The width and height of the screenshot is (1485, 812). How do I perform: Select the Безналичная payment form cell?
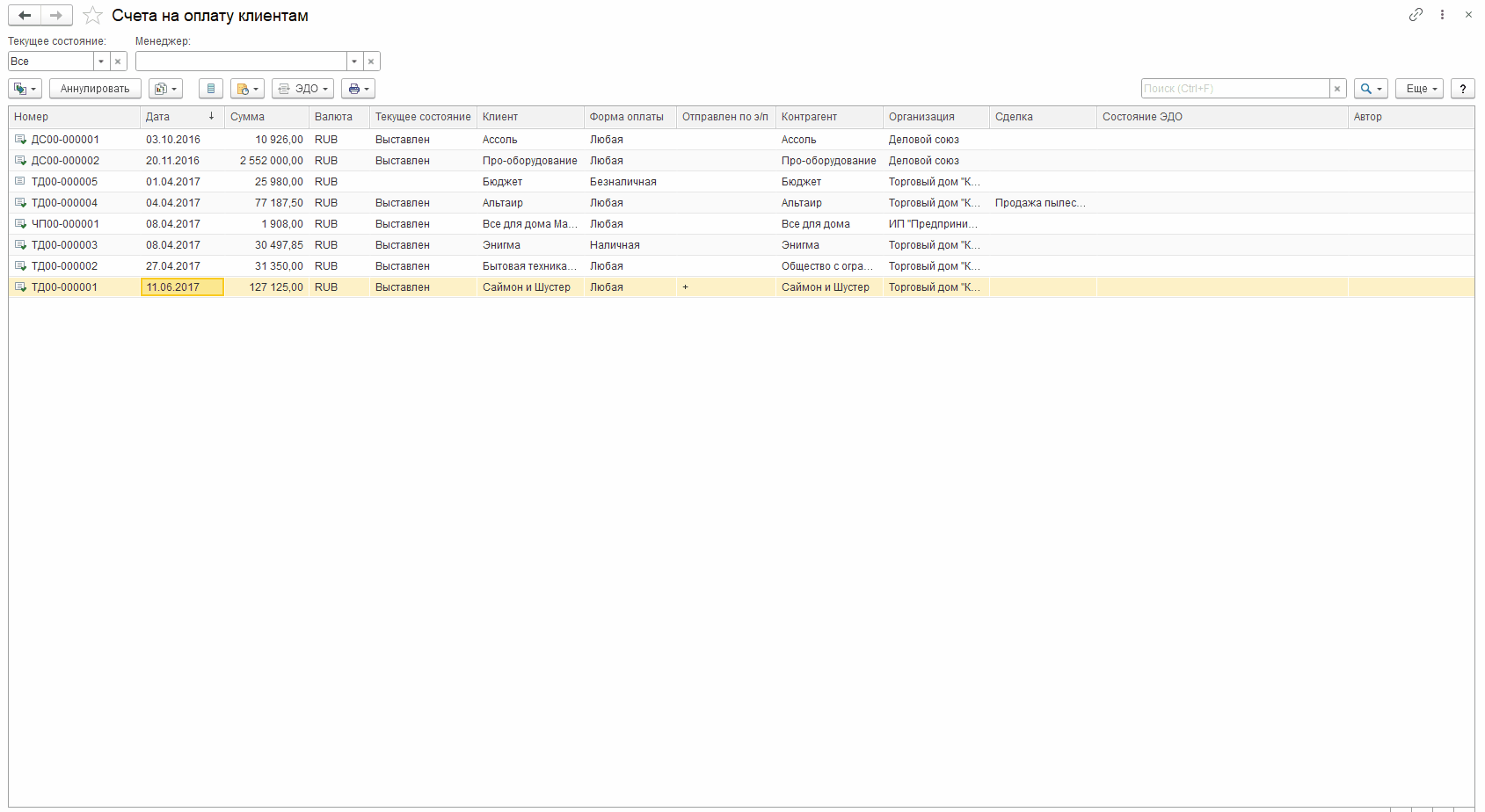[x=630, y=182]
